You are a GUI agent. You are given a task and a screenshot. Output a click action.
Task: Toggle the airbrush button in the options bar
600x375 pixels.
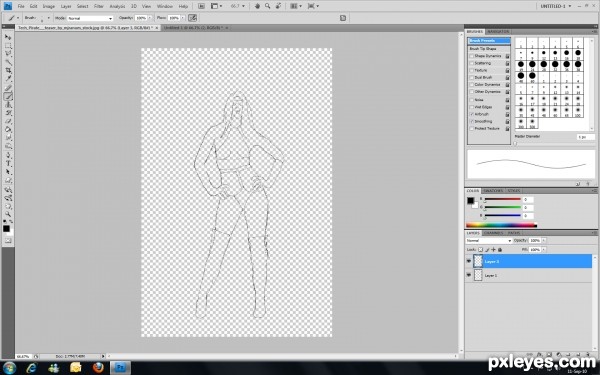(x=192, y=18)
